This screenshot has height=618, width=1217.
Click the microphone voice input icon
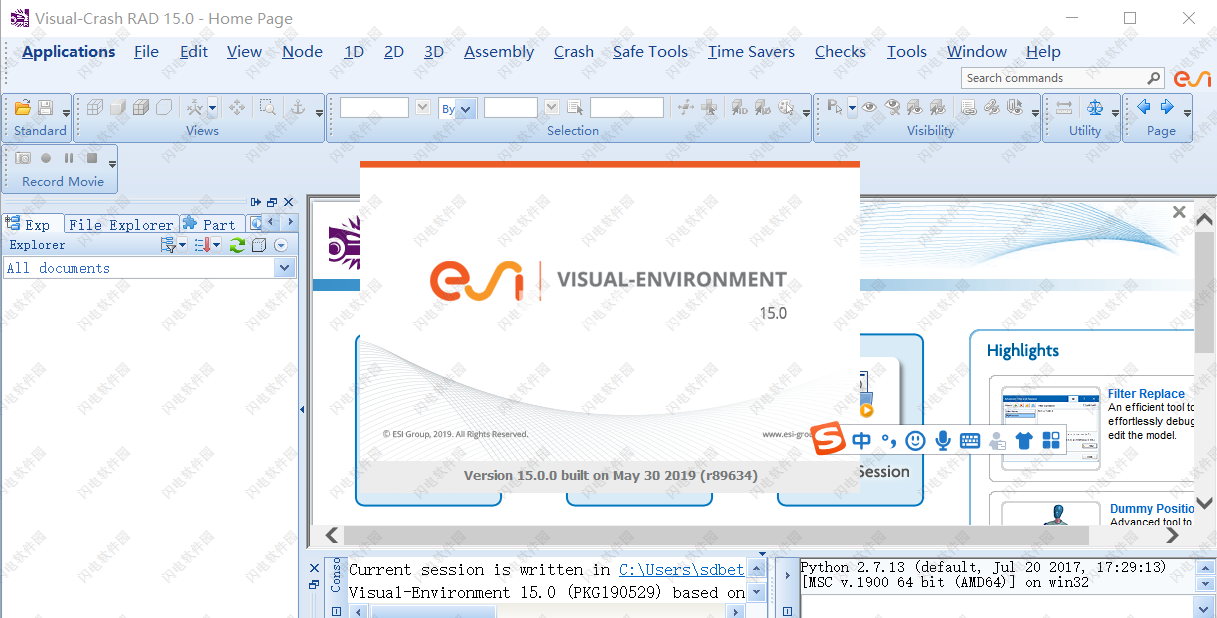tap(942, 440)
